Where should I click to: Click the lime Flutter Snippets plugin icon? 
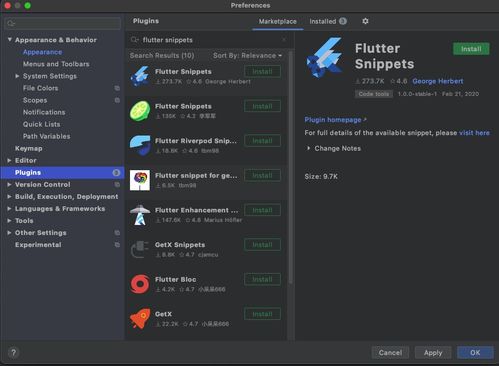tap(140, 111)
